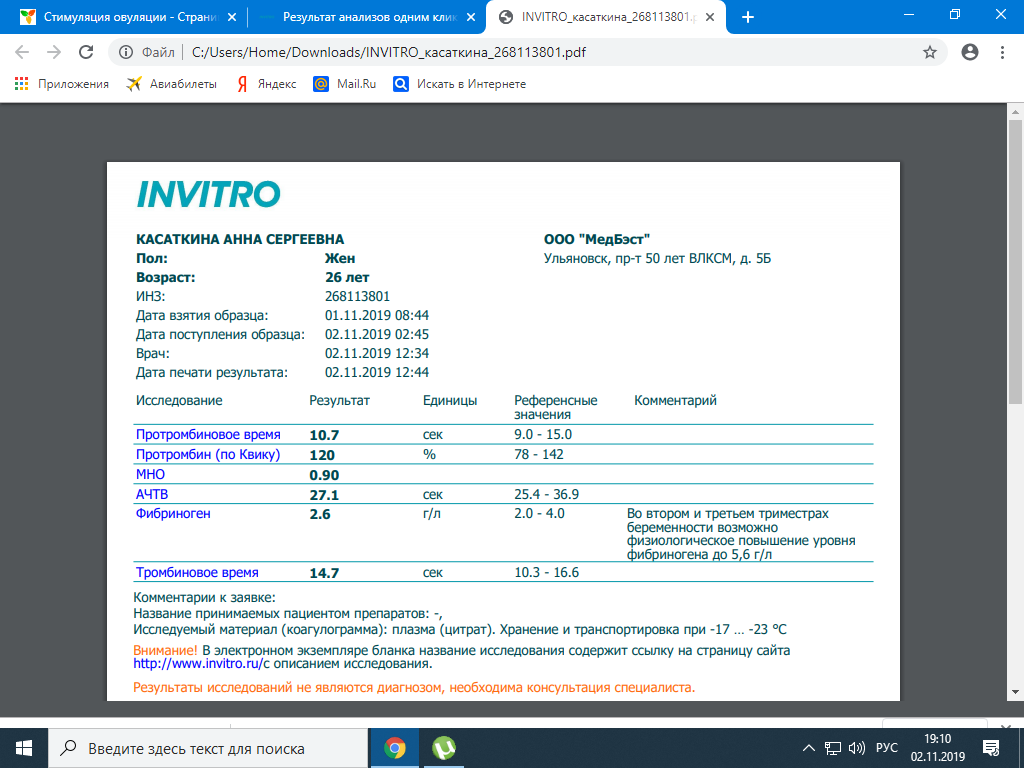
Task: Click the INVITRO logo in the document
Action: (208, 194)
